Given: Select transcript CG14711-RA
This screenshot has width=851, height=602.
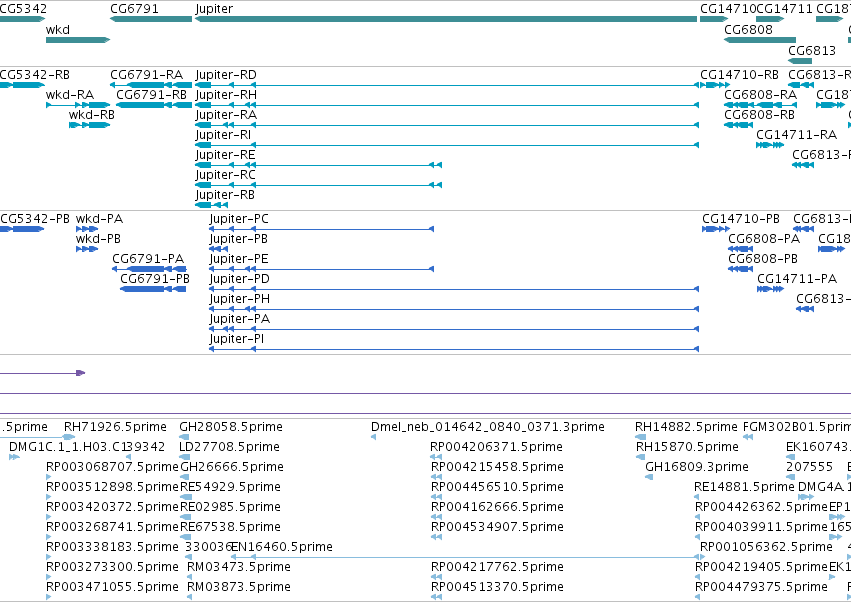Looking at the screenshot, I should pos(770,145).
